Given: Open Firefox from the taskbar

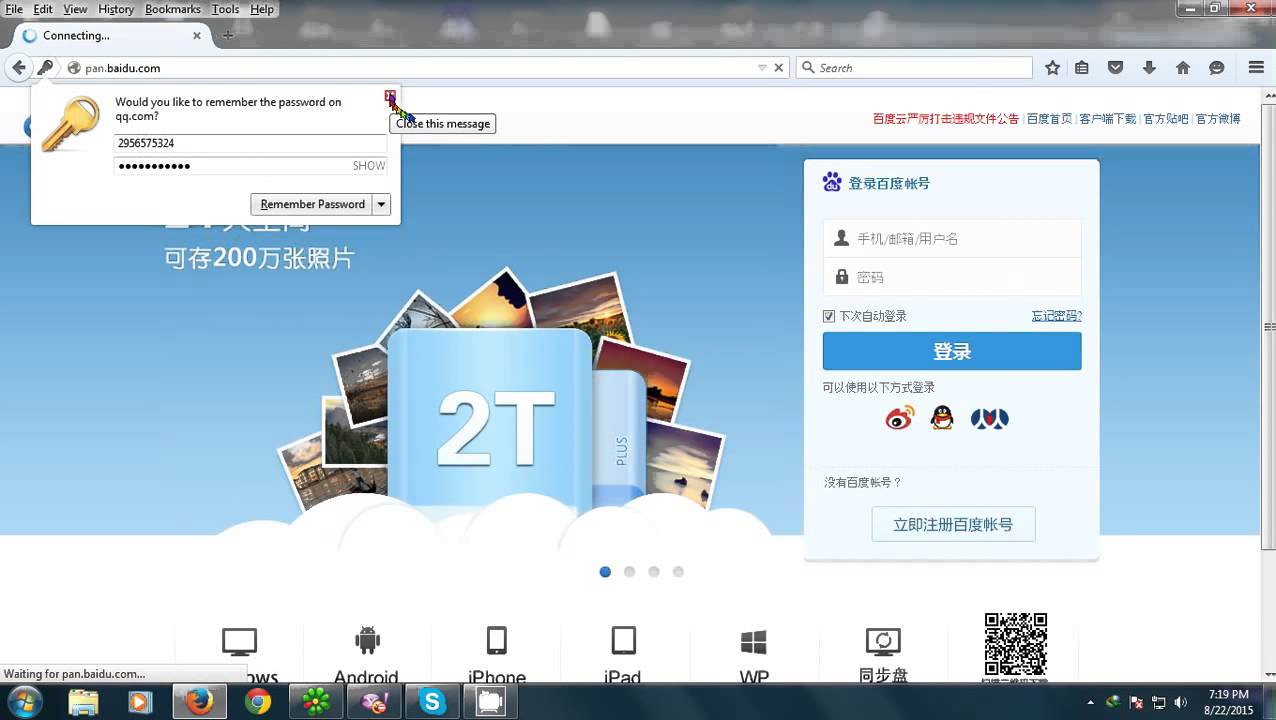Looking at the screenshot, I should click(200, 702).
